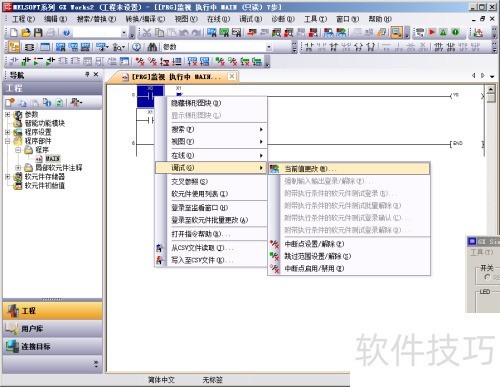Click the binoculars search icon
This screenshot has height=387, width=500.
click(152, 47)
